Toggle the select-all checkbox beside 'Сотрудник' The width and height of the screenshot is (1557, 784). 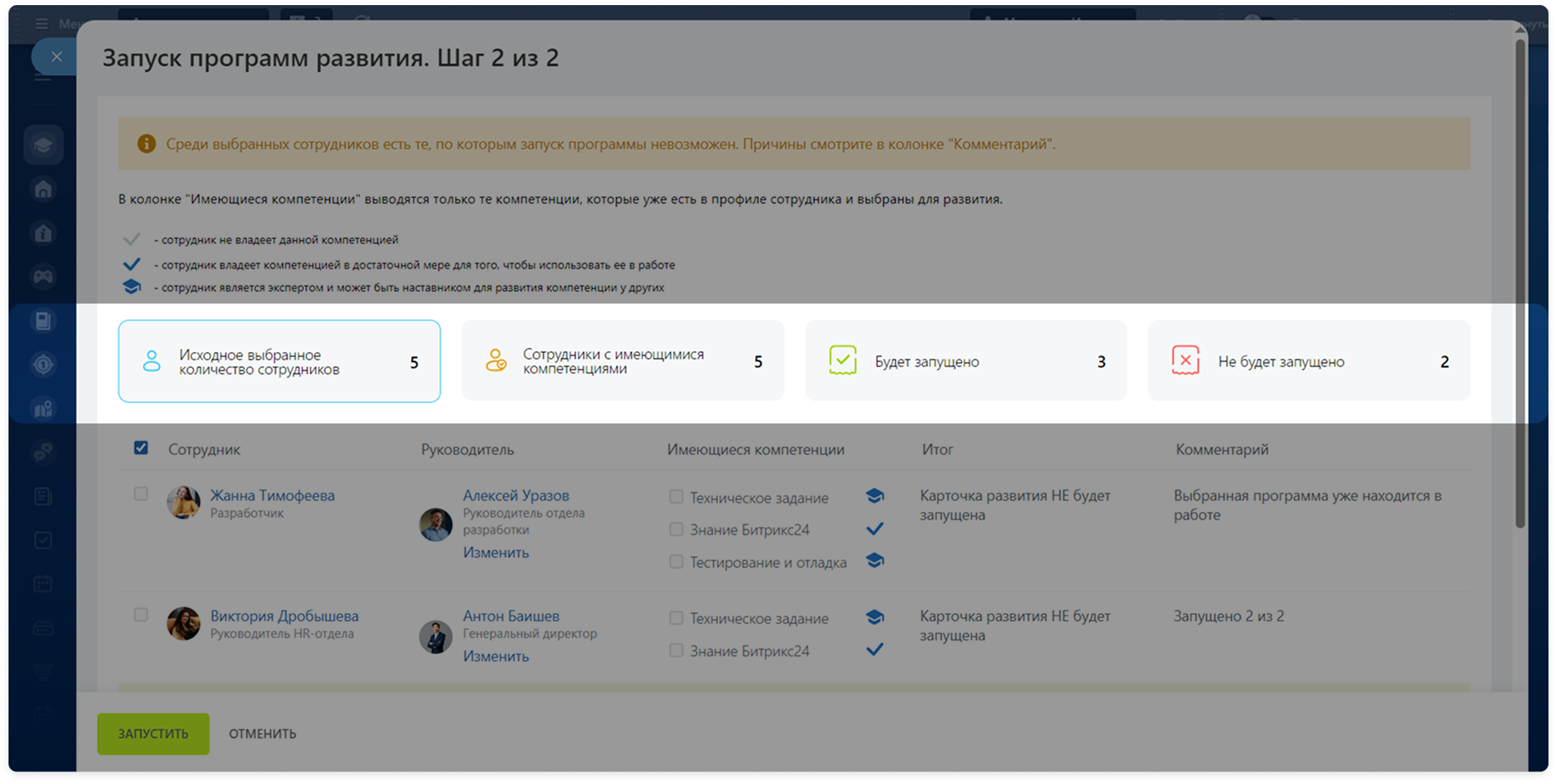click(x=141, y=448)
